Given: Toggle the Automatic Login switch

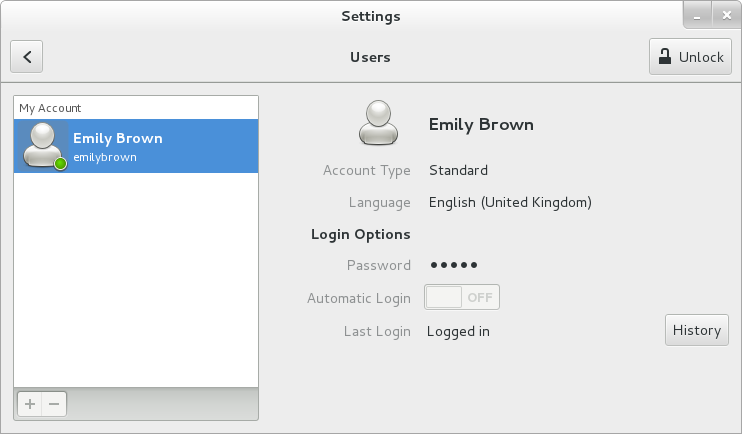Looking at the screenshot, I should coord(462,297).
